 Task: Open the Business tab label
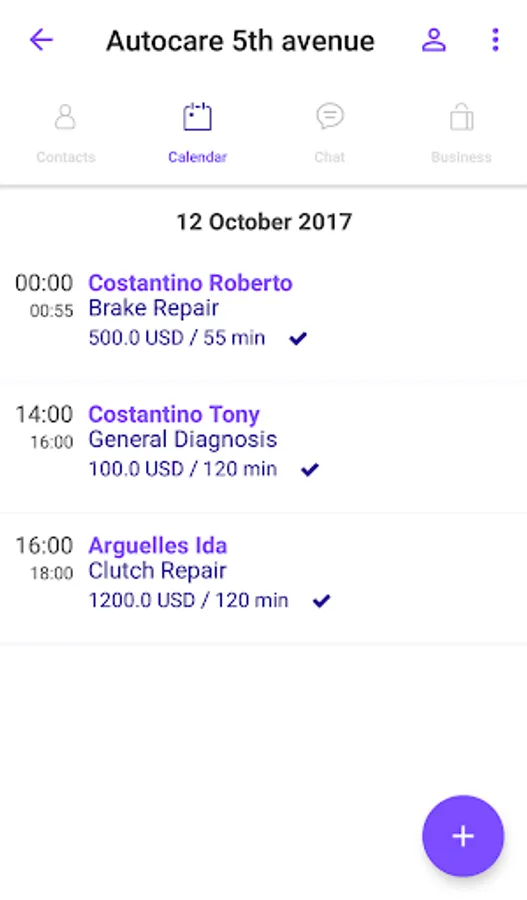462,157
